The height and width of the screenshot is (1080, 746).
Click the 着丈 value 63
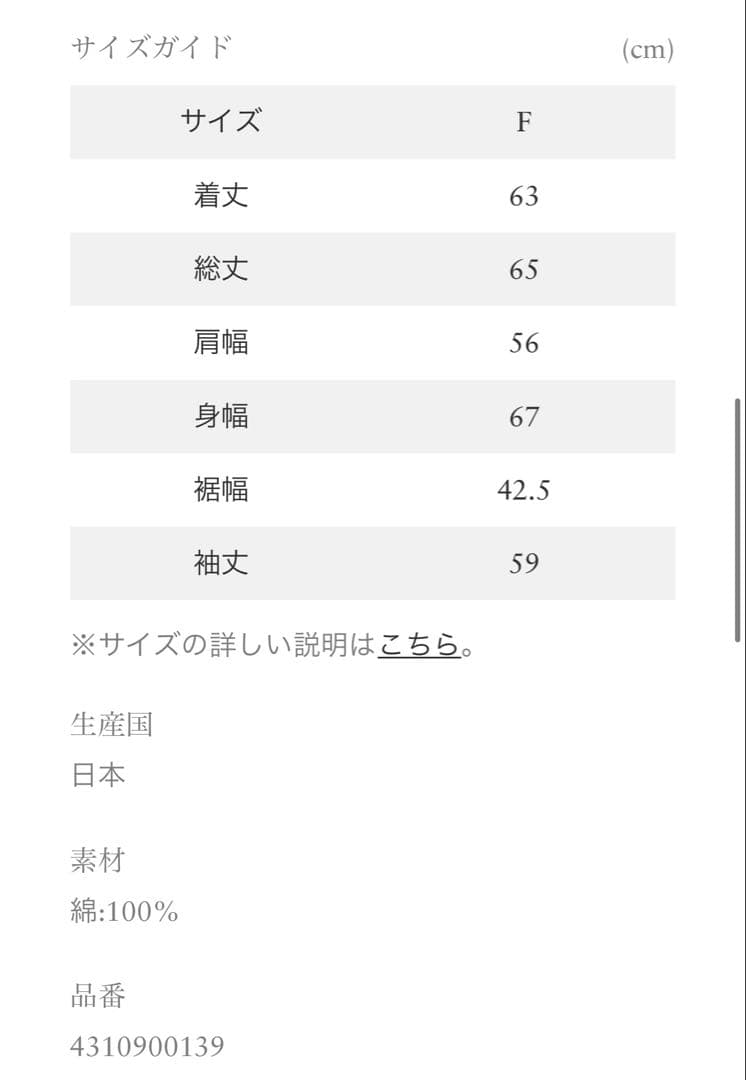[x=523, y=196]
